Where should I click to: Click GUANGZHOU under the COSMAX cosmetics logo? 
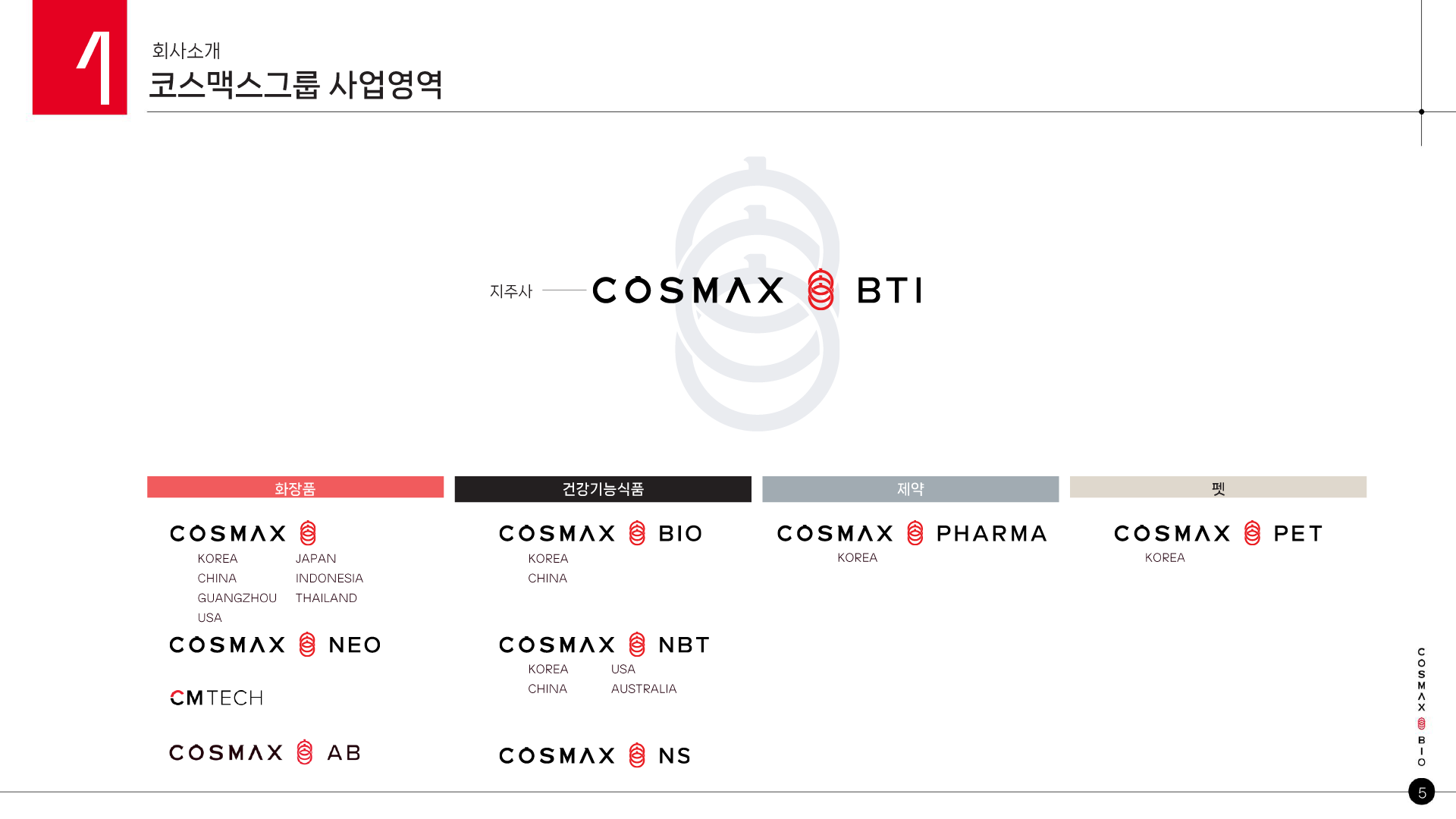tap(237, 598)
